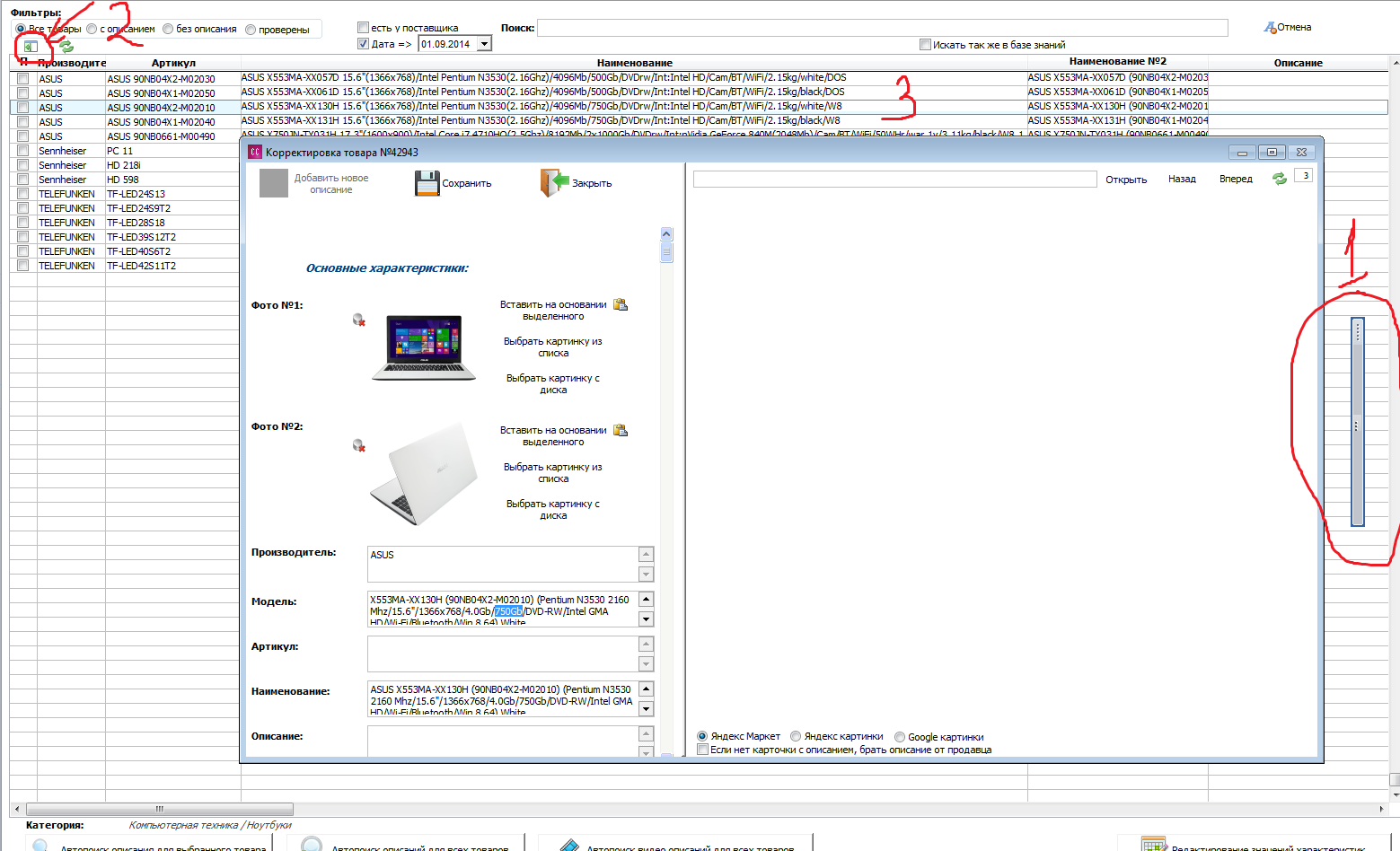Click the paste clipboard icon for Фото №1

point(620,304)
